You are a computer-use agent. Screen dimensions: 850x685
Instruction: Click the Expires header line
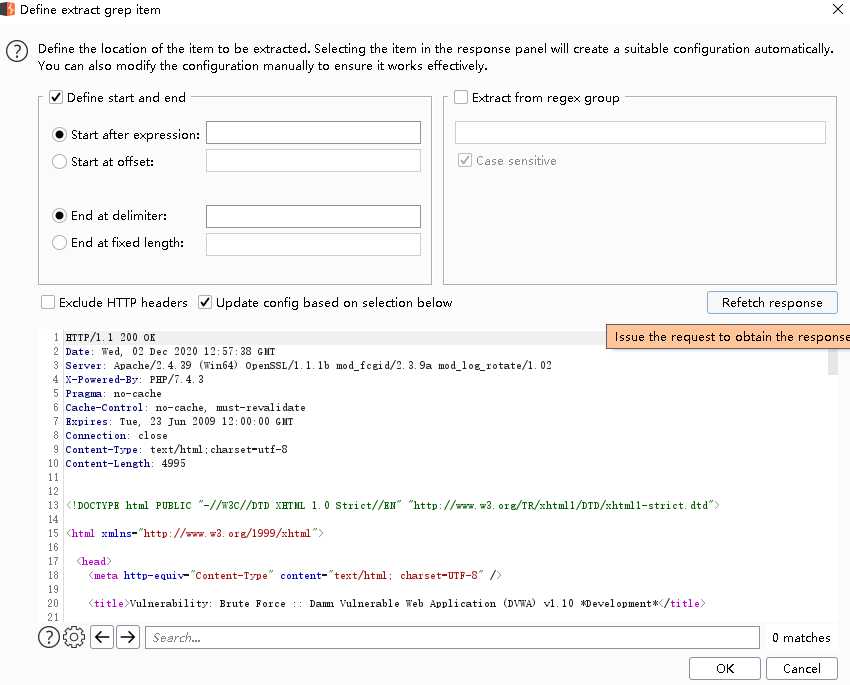(179, 422)
